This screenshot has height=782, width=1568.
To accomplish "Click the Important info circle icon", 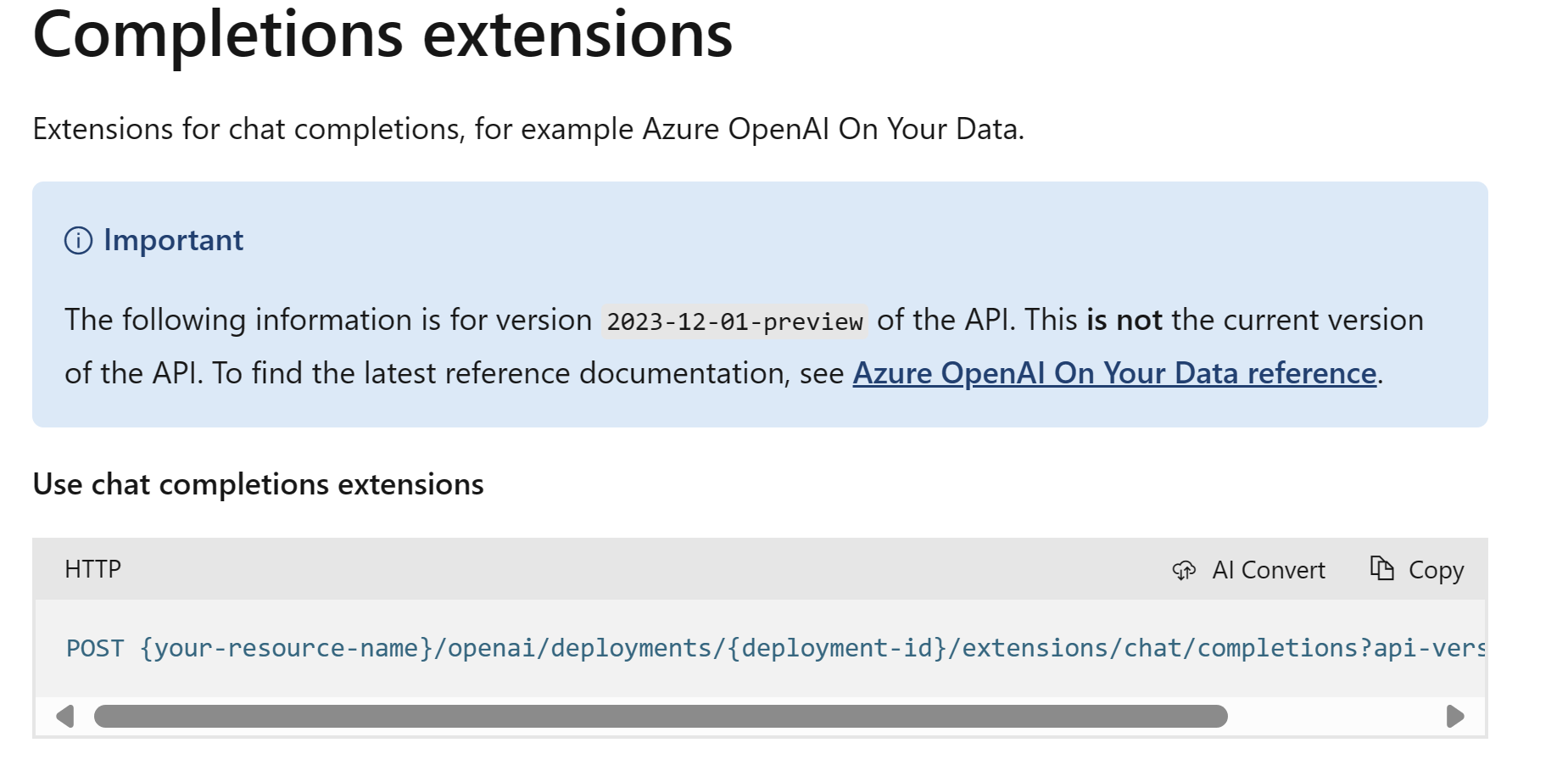I will tap(78, 241).
